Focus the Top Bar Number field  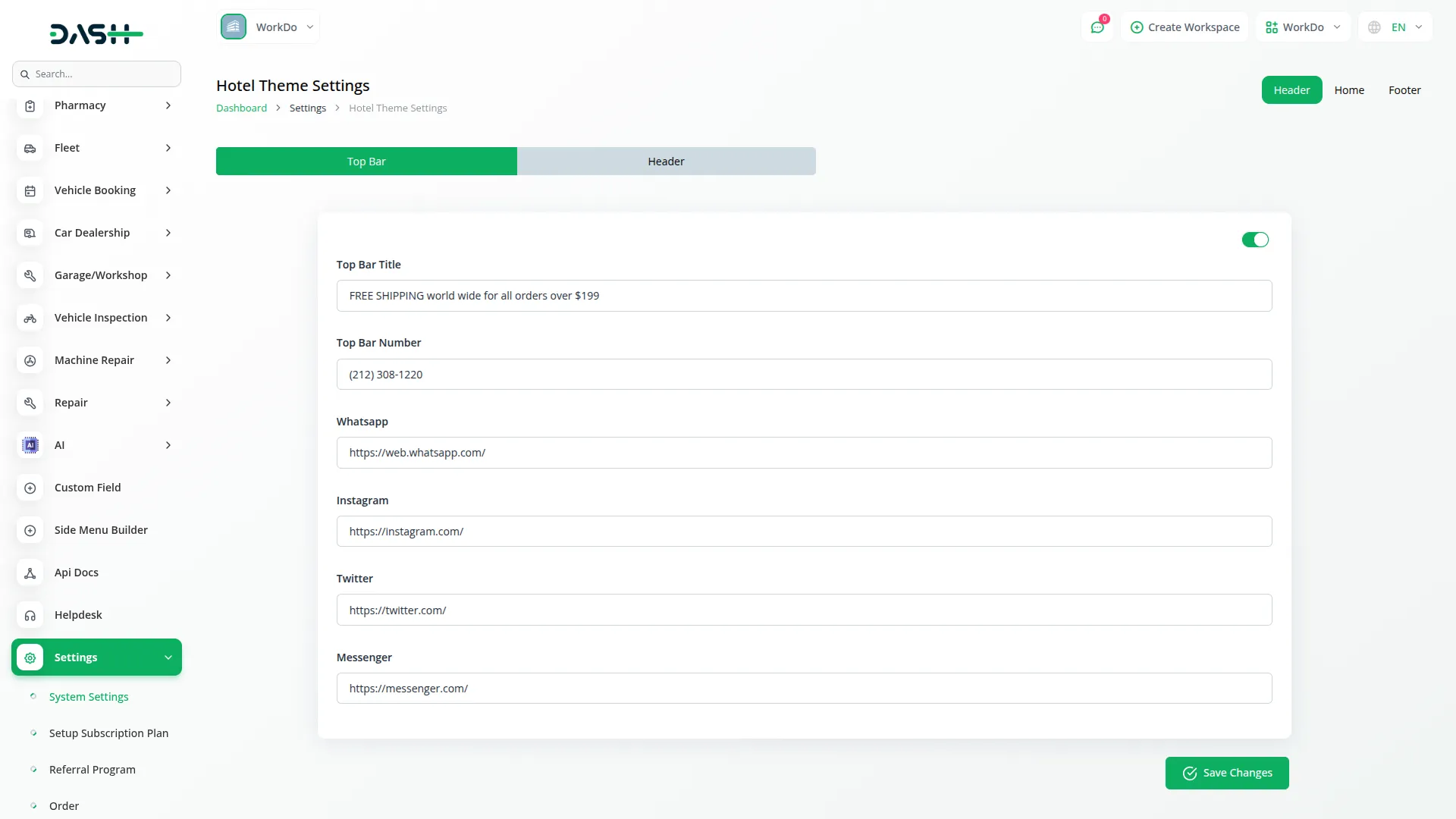click(x=804, y=375)
